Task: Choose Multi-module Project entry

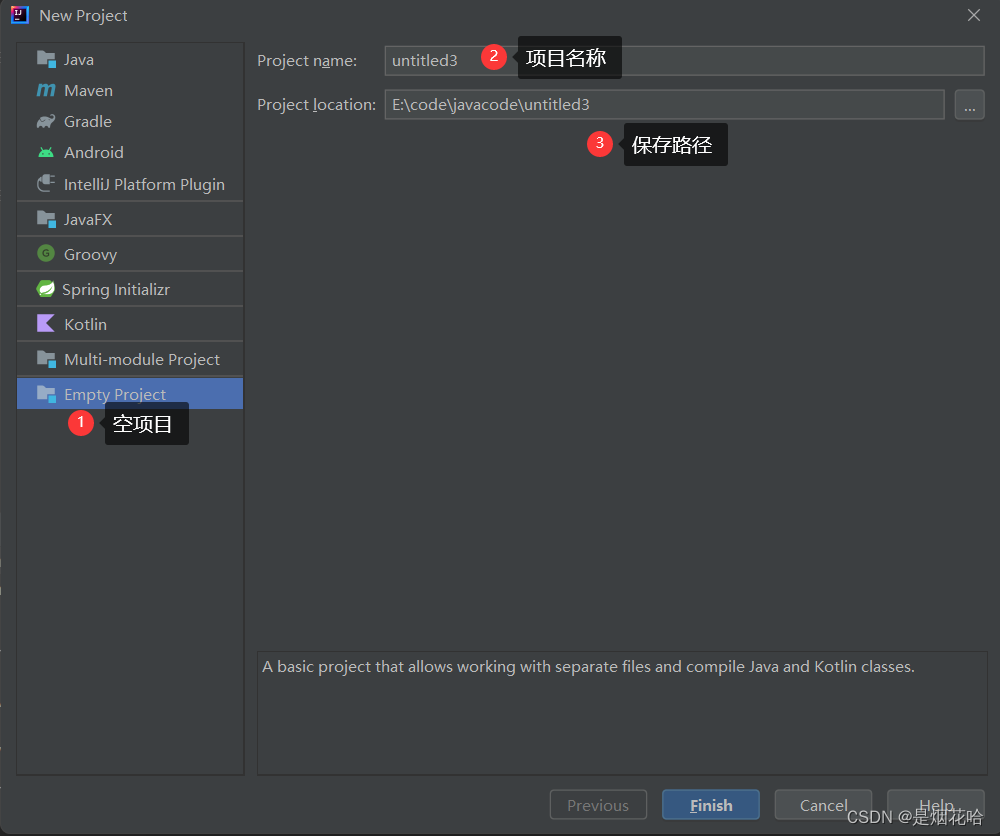Action: tap(130, 359)
